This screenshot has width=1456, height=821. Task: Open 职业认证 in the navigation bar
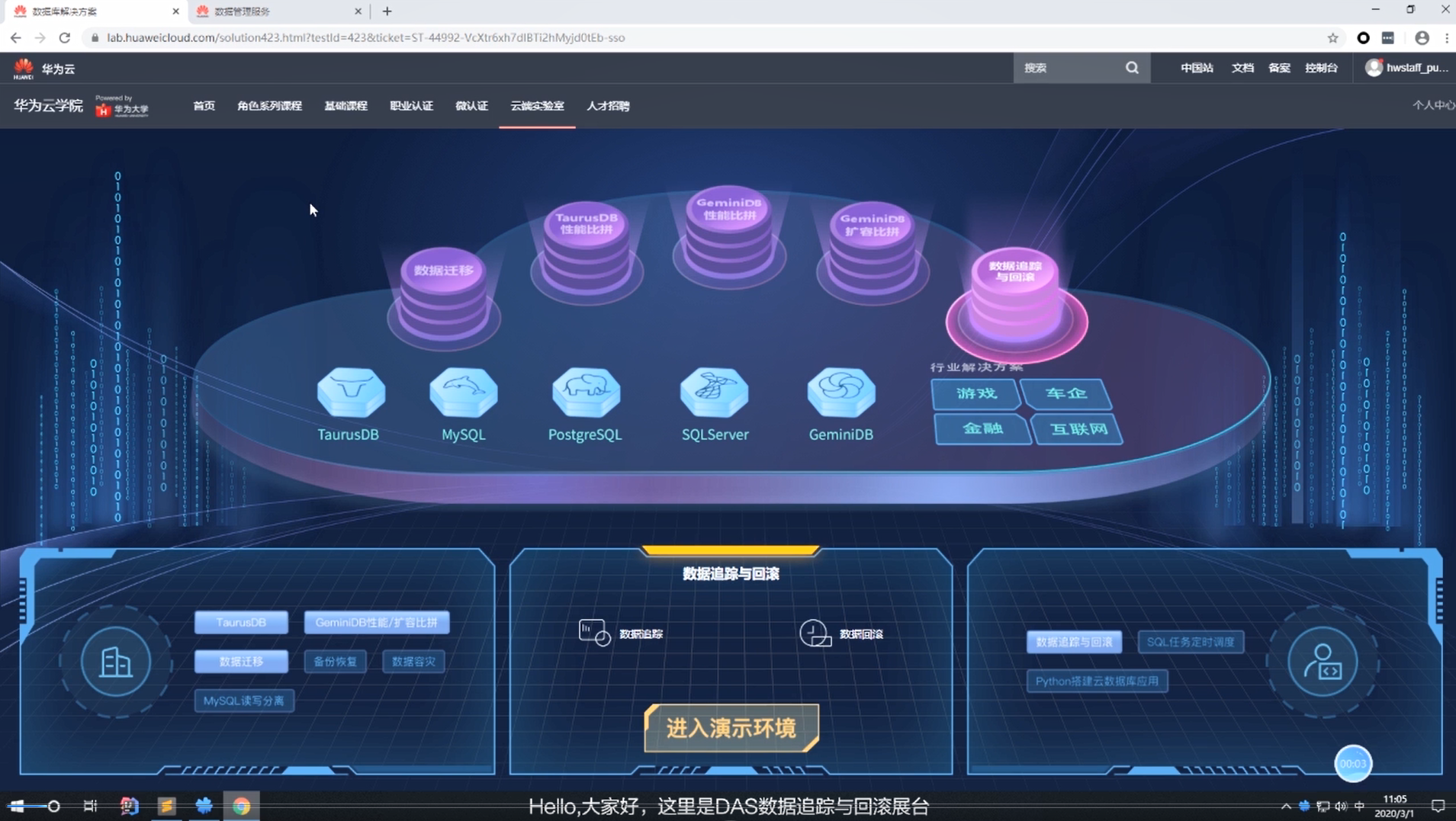click(x=411, y=106)
